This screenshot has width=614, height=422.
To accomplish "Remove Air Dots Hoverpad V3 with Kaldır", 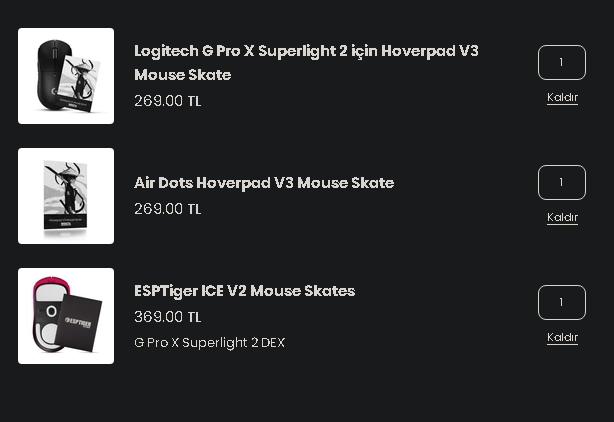I will click(x=562, y=218).
